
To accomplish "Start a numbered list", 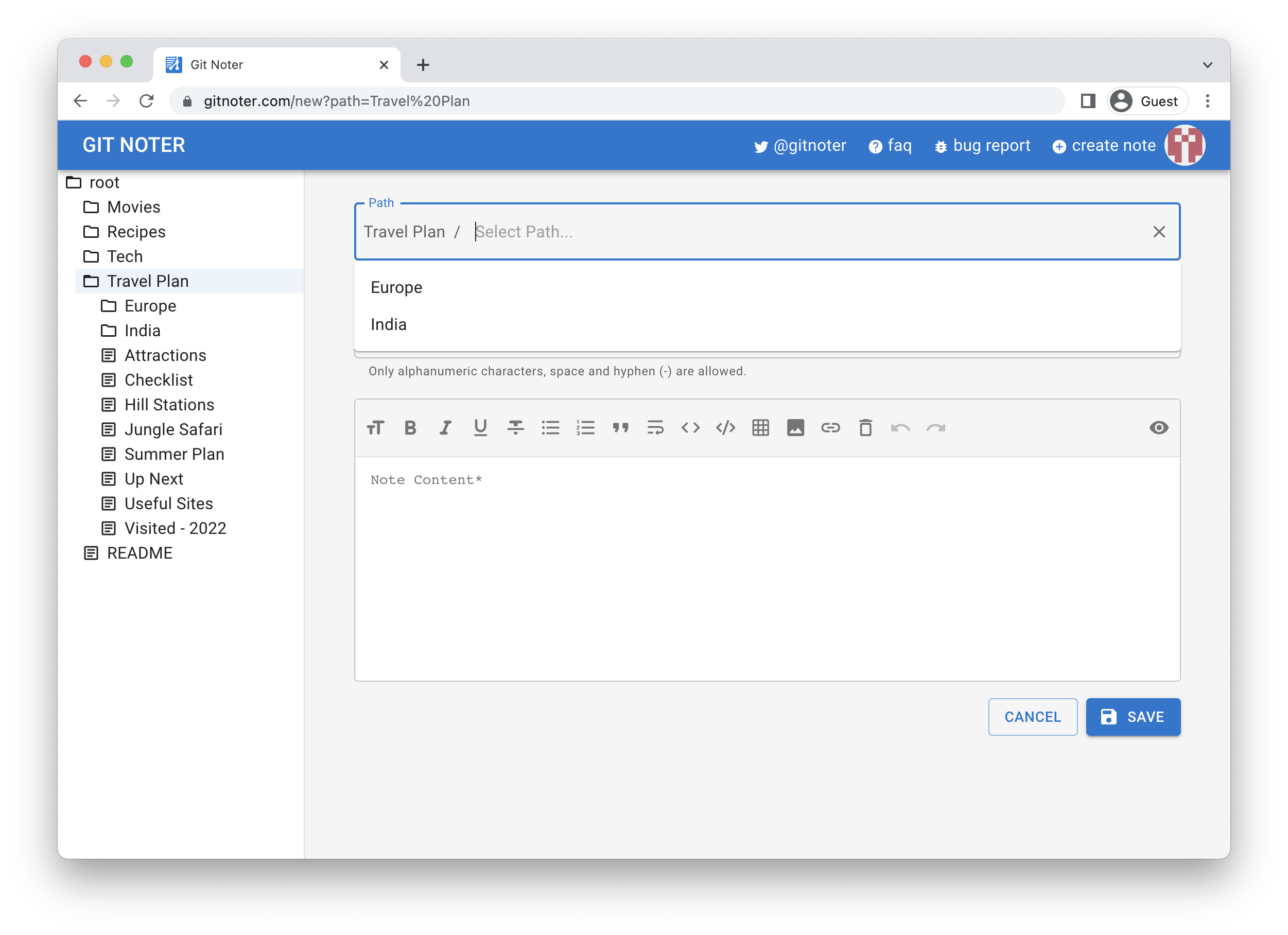I will point(585,428).
